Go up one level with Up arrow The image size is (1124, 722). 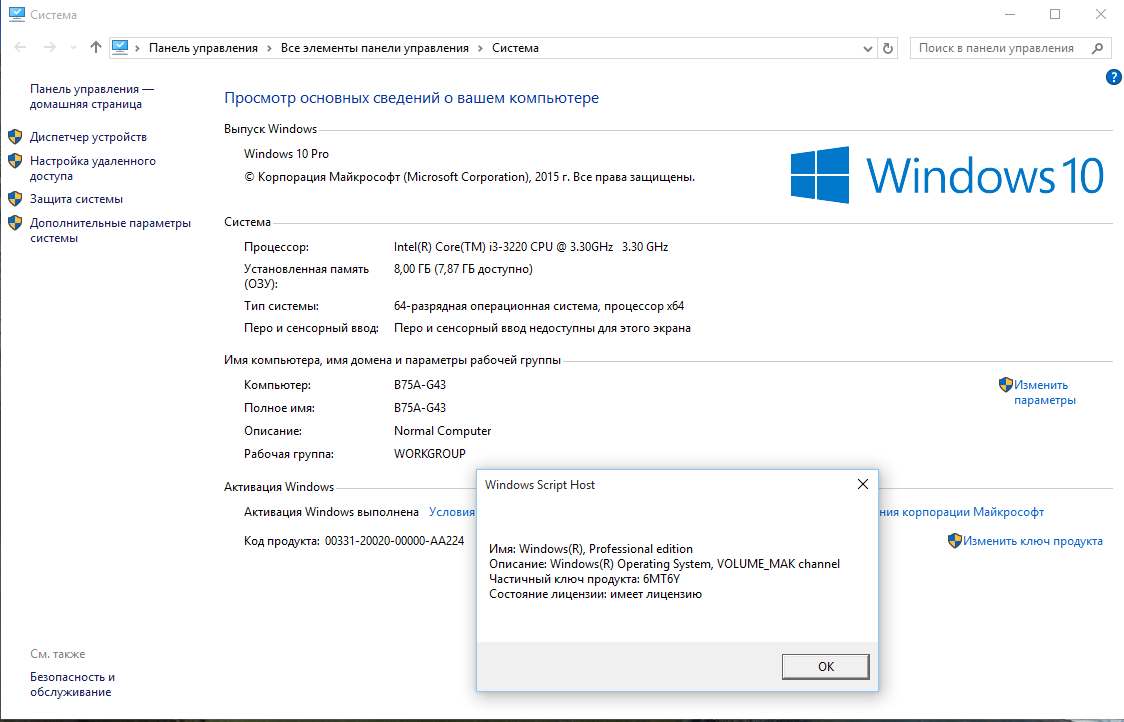coord(95,47)
